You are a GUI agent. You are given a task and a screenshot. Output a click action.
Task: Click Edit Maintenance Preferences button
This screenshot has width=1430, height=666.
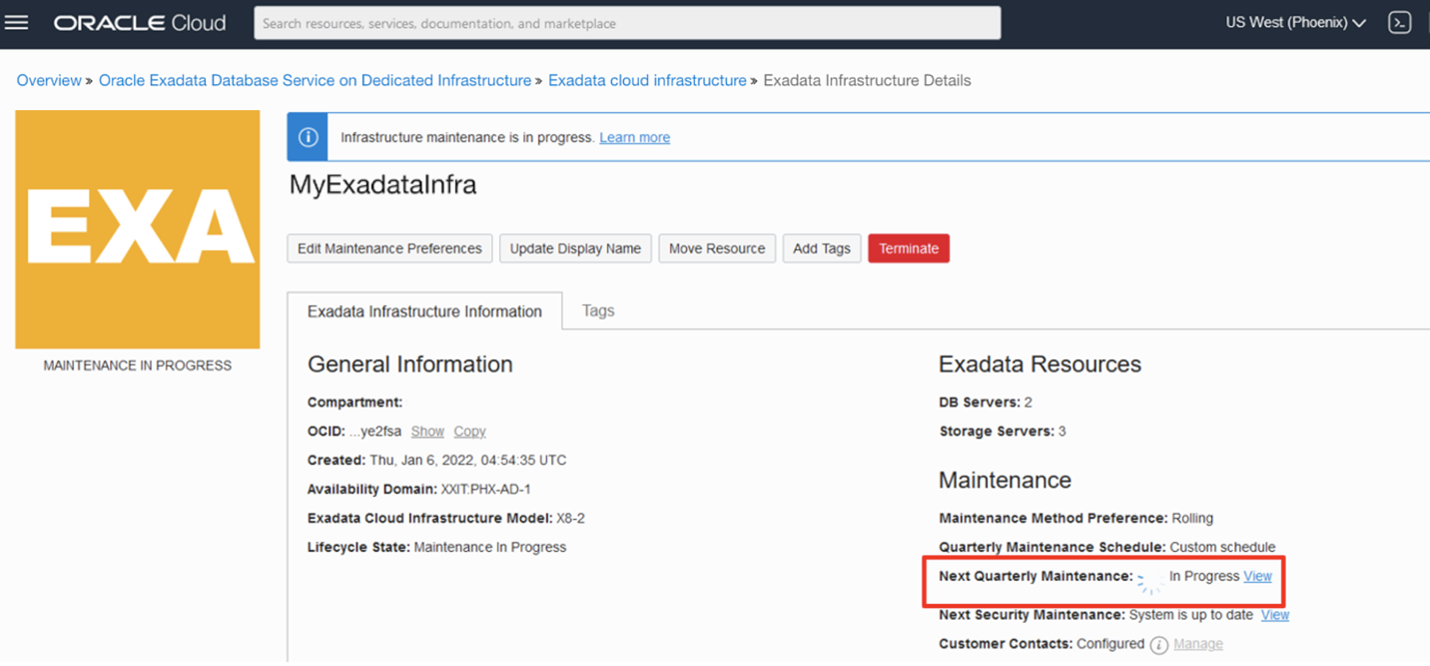(x=390, y=248)
